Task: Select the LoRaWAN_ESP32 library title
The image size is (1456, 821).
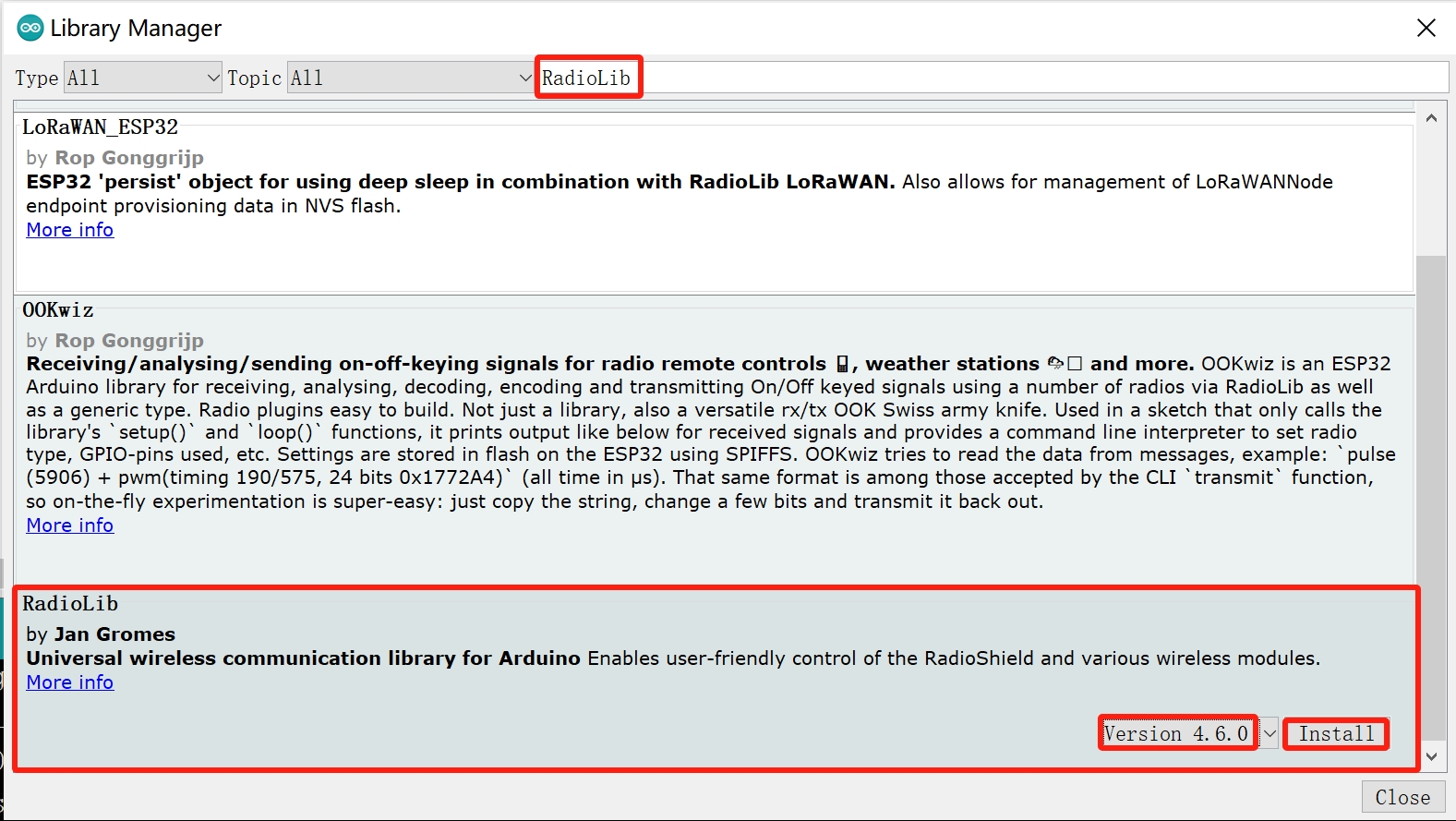Action: [x=100, y=127]
